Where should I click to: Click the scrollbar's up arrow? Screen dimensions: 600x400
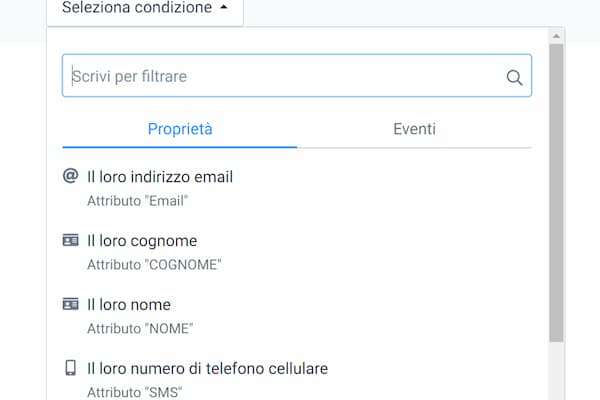(x=557, y=35)
